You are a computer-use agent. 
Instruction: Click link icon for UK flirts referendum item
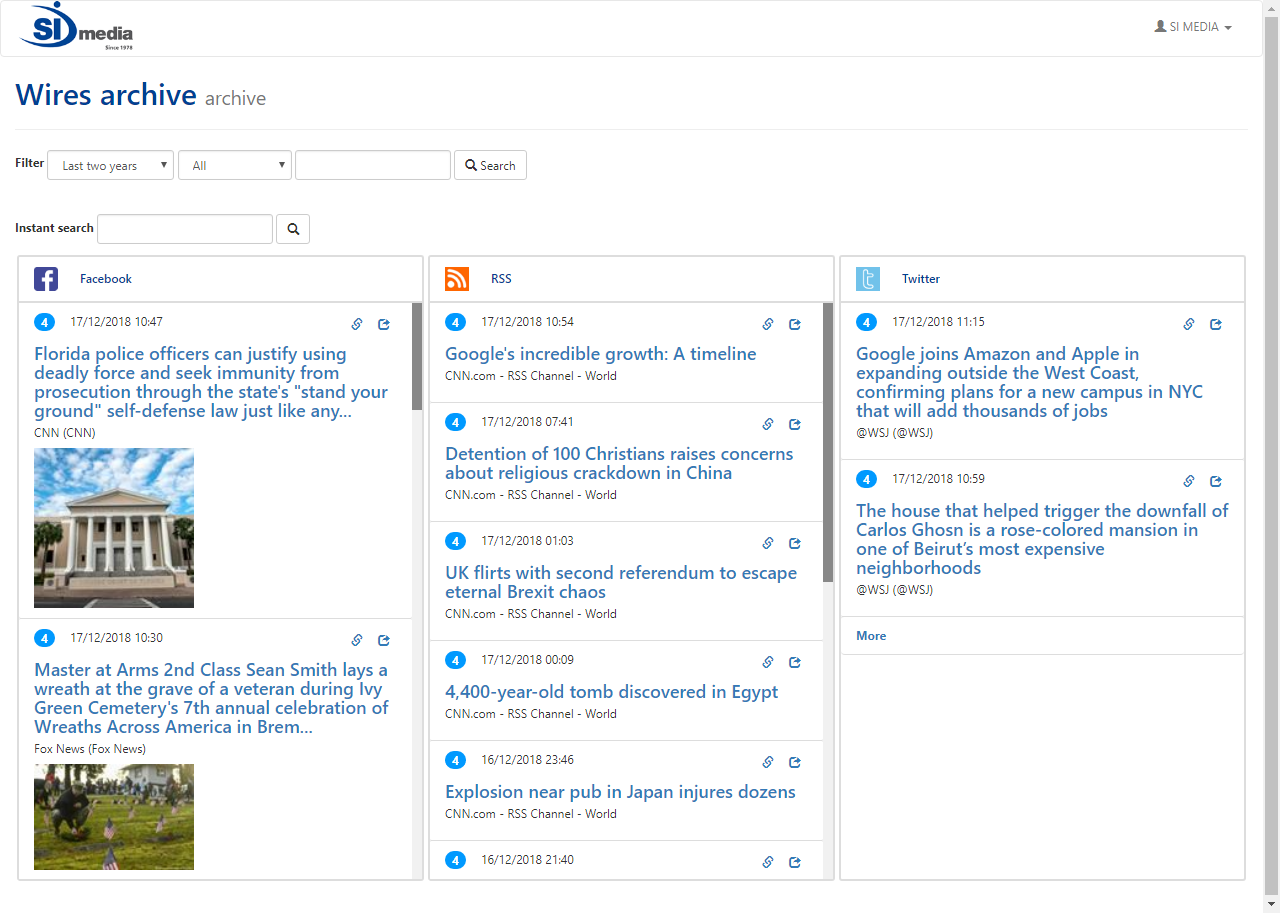coord(768,543)
